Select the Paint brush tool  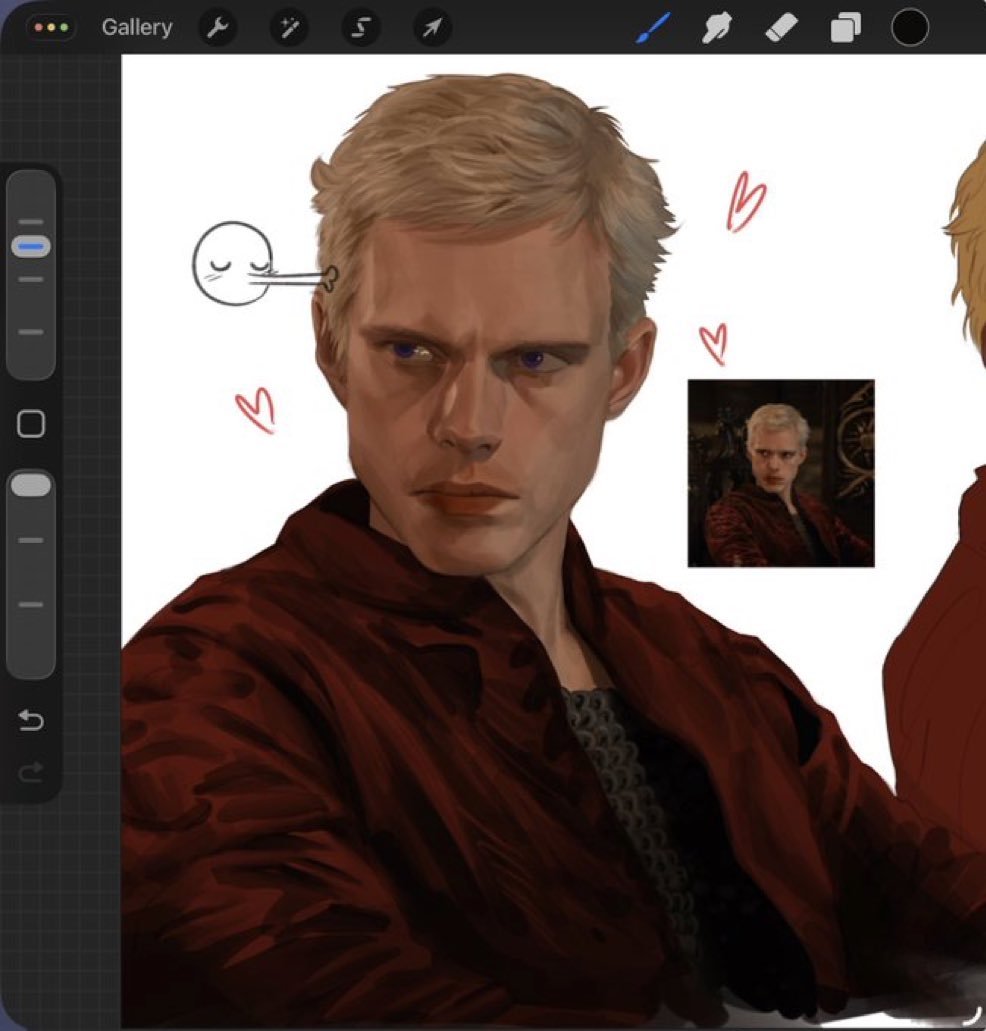pos(653,28)
